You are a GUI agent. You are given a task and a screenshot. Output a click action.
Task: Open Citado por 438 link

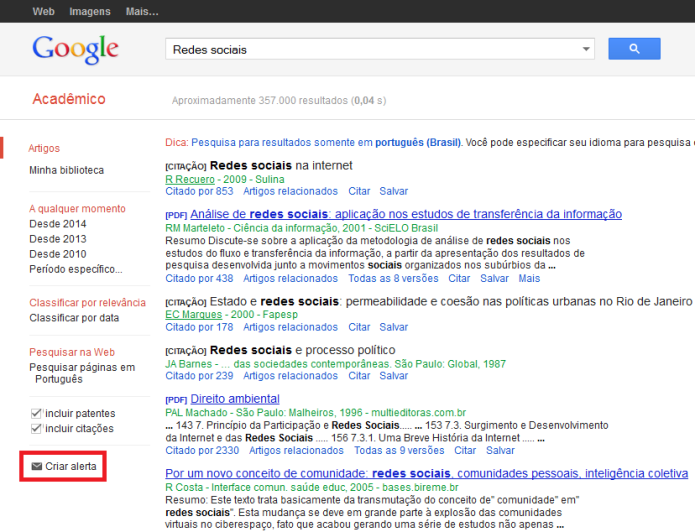coord(199,278)
